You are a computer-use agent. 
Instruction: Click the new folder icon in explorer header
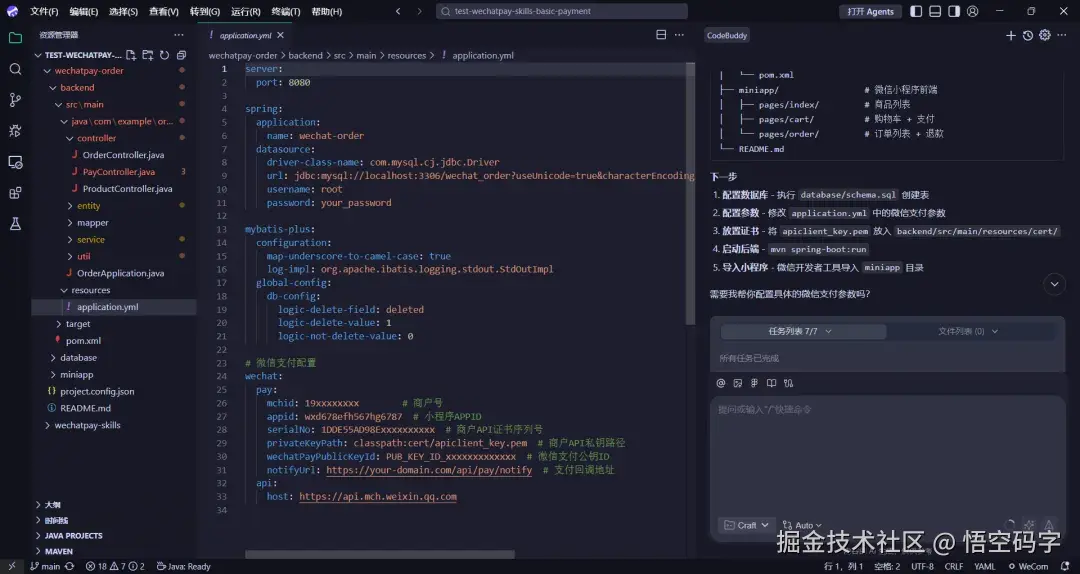[x=147, y=55]
